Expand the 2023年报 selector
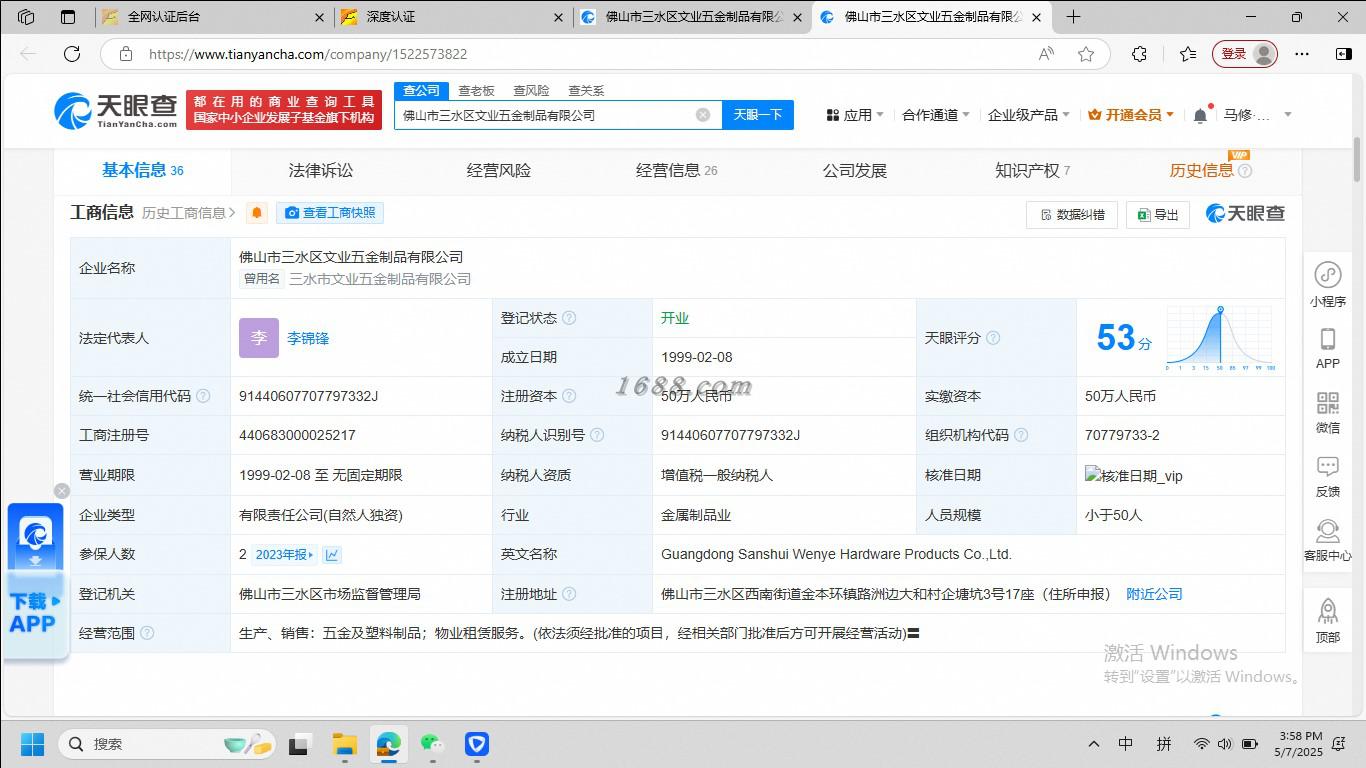This screenshot has height=768, width=1366. pos(285,554)
